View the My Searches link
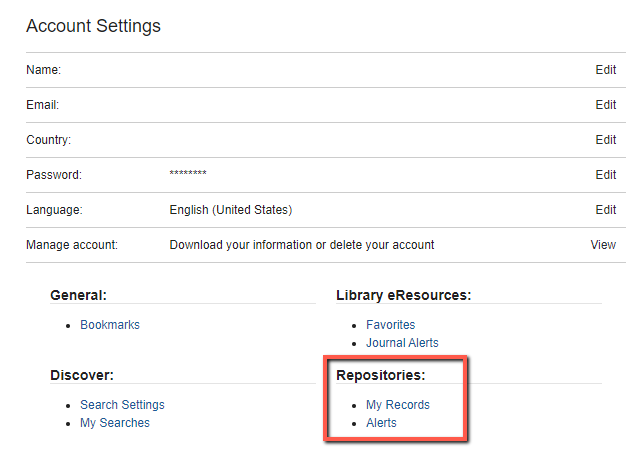644x457 pixels. pos(115,423)
